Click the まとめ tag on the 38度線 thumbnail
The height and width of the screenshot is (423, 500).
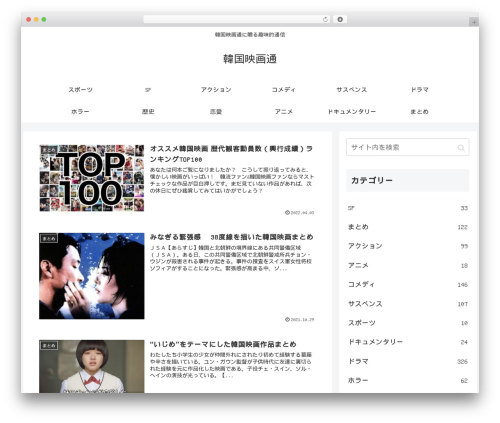(49, 238)
